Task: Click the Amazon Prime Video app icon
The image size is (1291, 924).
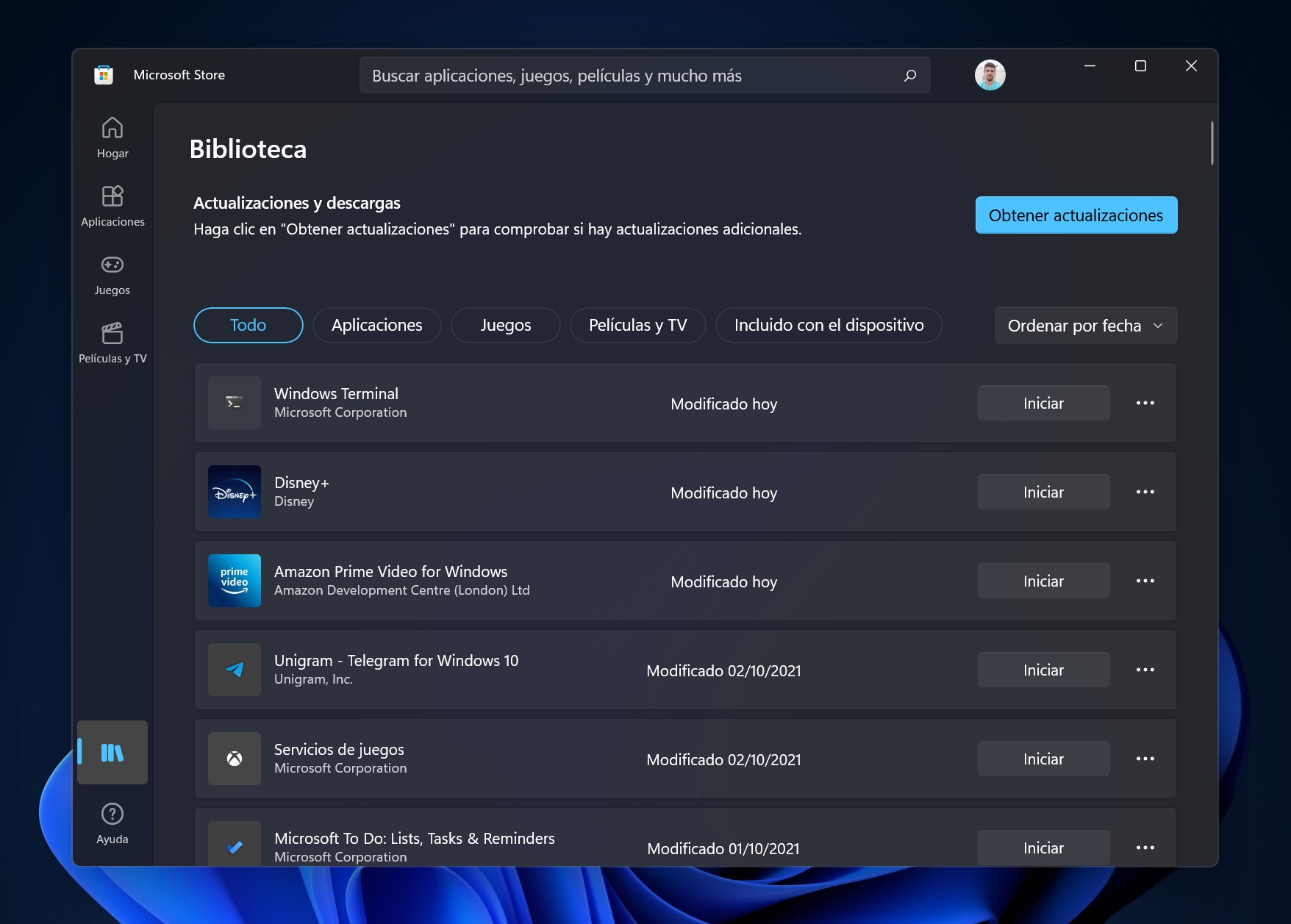Action: pos(235,581)
